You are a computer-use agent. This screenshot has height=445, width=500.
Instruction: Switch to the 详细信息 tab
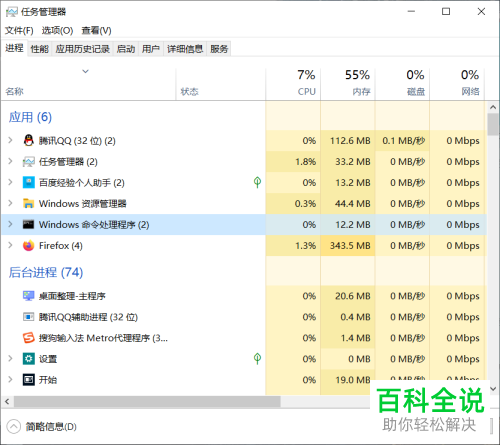click(x=185, y=49)
